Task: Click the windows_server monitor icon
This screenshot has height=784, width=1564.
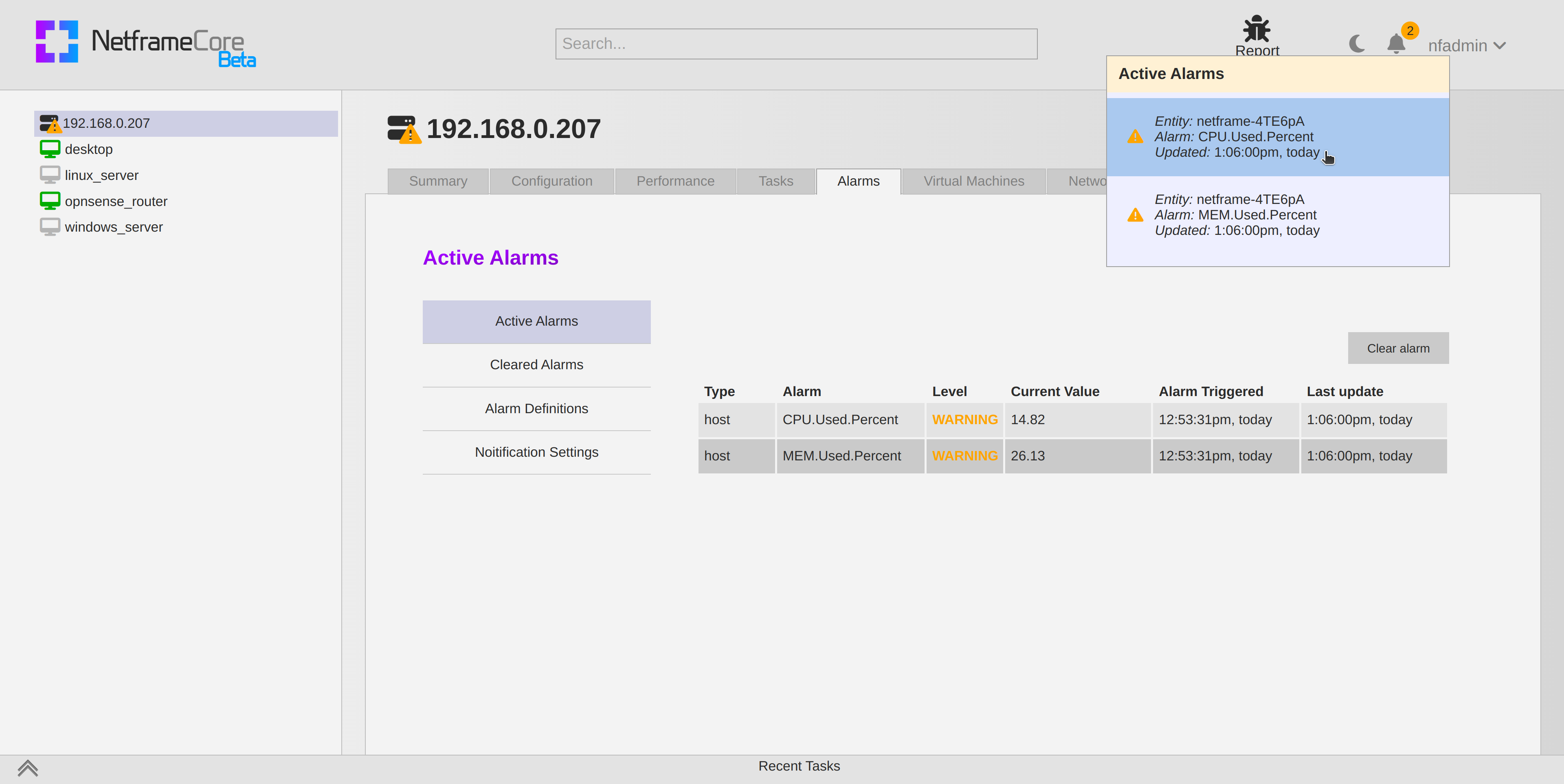Action: [50, 227]
